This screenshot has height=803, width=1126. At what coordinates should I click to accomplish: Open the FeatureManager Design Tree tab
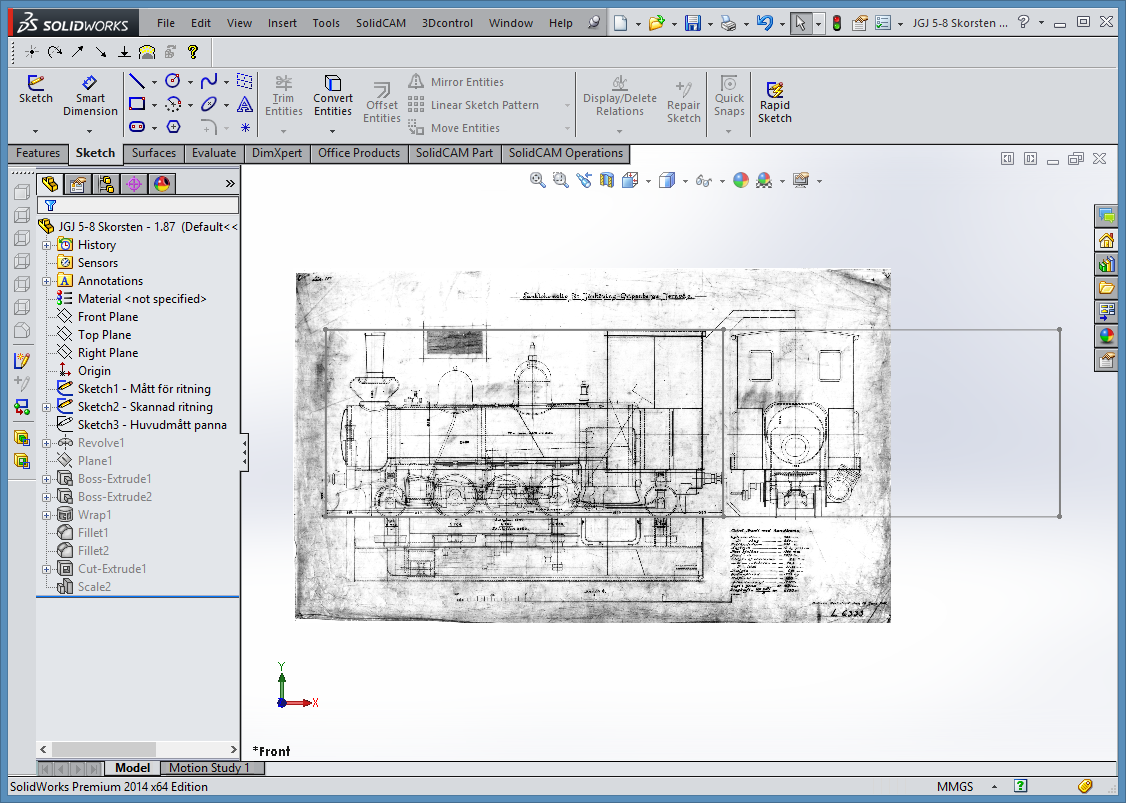tap(50, 184)
